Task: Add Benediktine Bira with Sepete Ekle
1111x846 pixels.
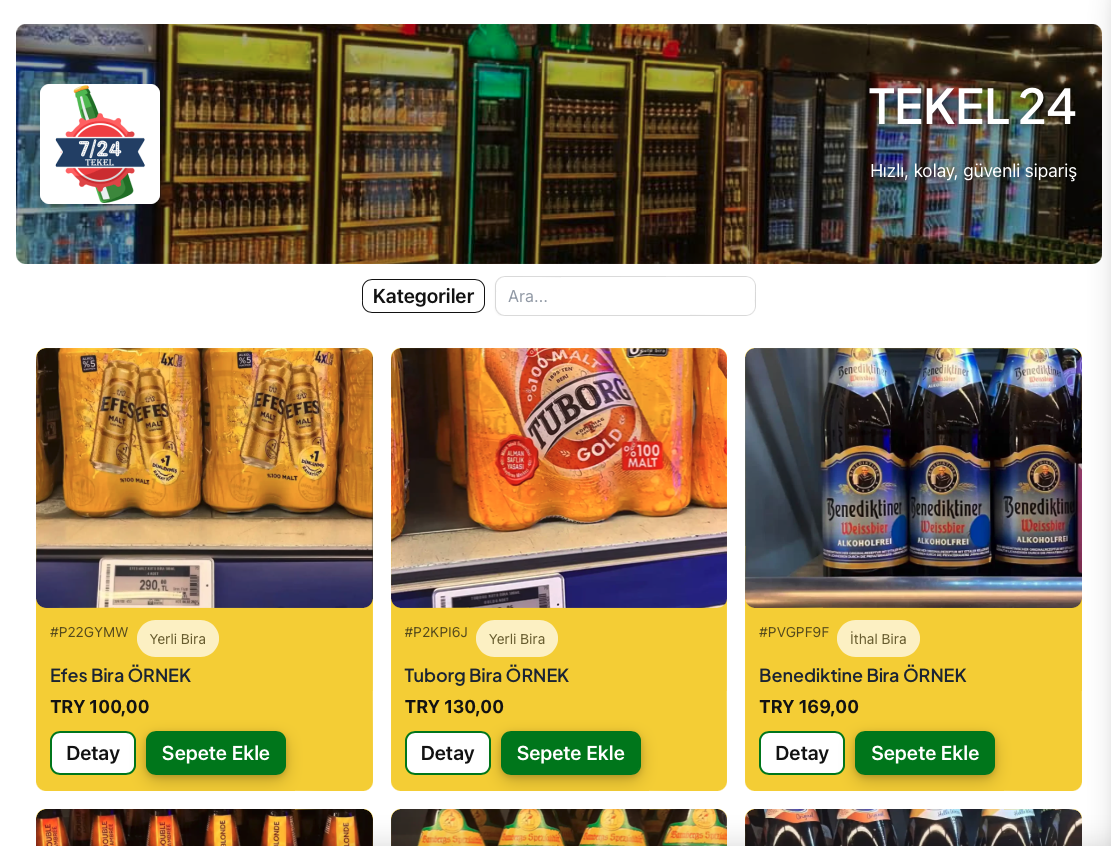Action: tap(925, 752)
